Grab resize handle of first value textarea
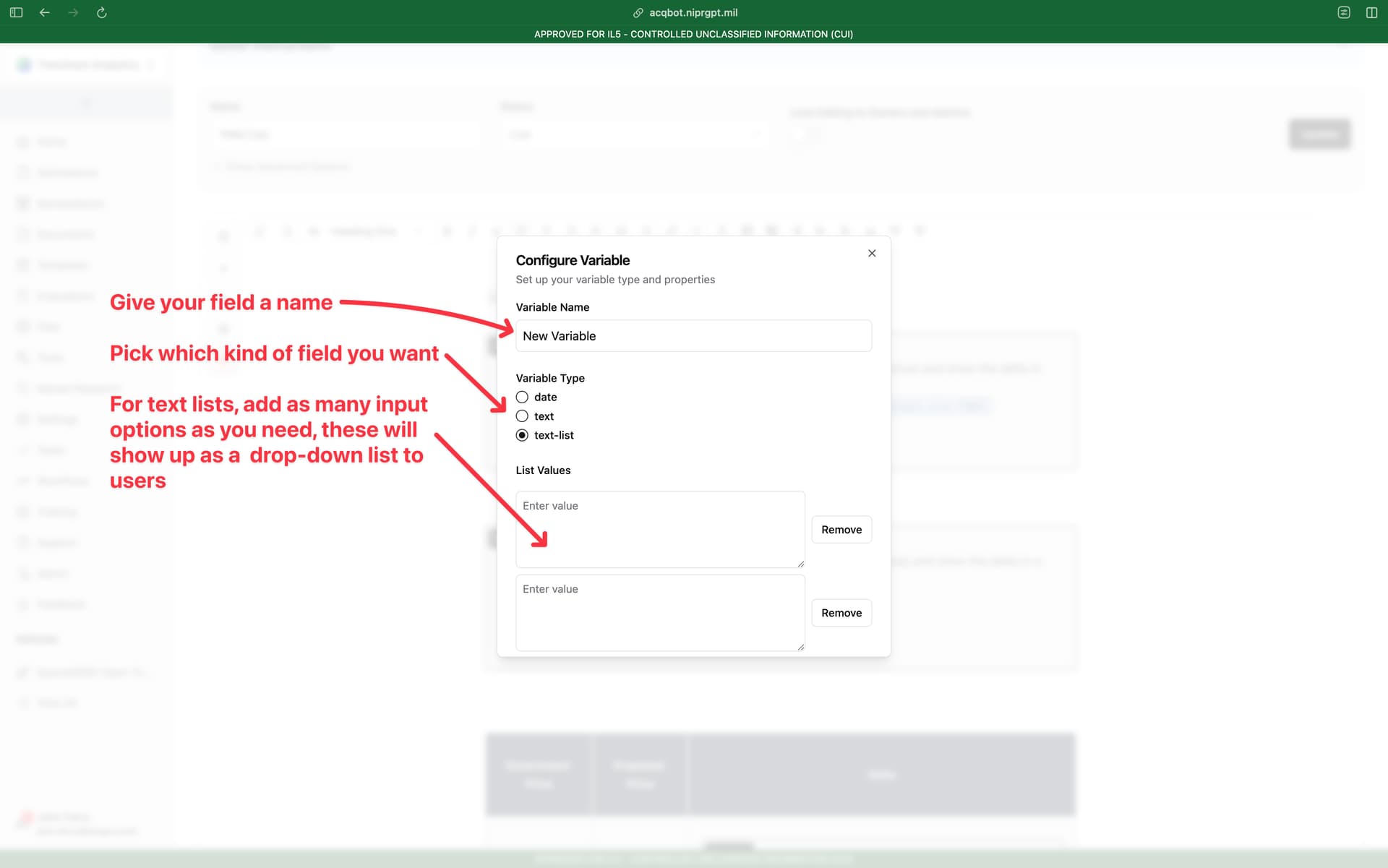This screenshot has width=1388, height=868. click(801, 564)
